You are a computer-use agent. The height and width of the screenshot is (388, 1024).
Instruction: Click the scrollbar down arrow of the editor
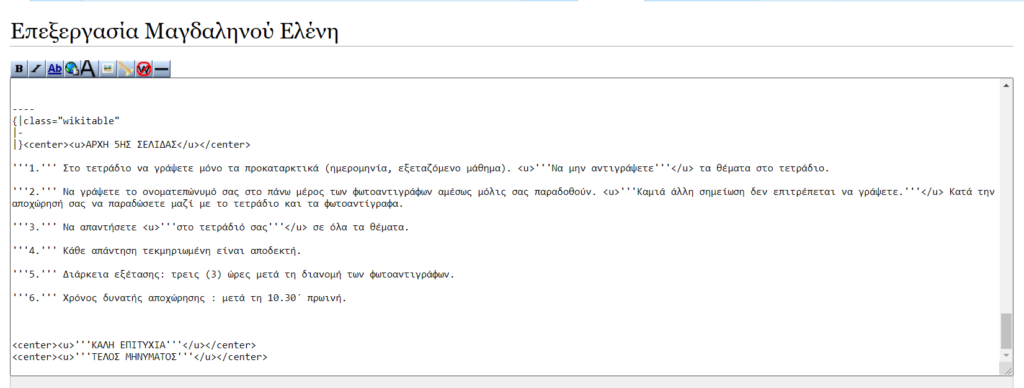(1006, 355)
